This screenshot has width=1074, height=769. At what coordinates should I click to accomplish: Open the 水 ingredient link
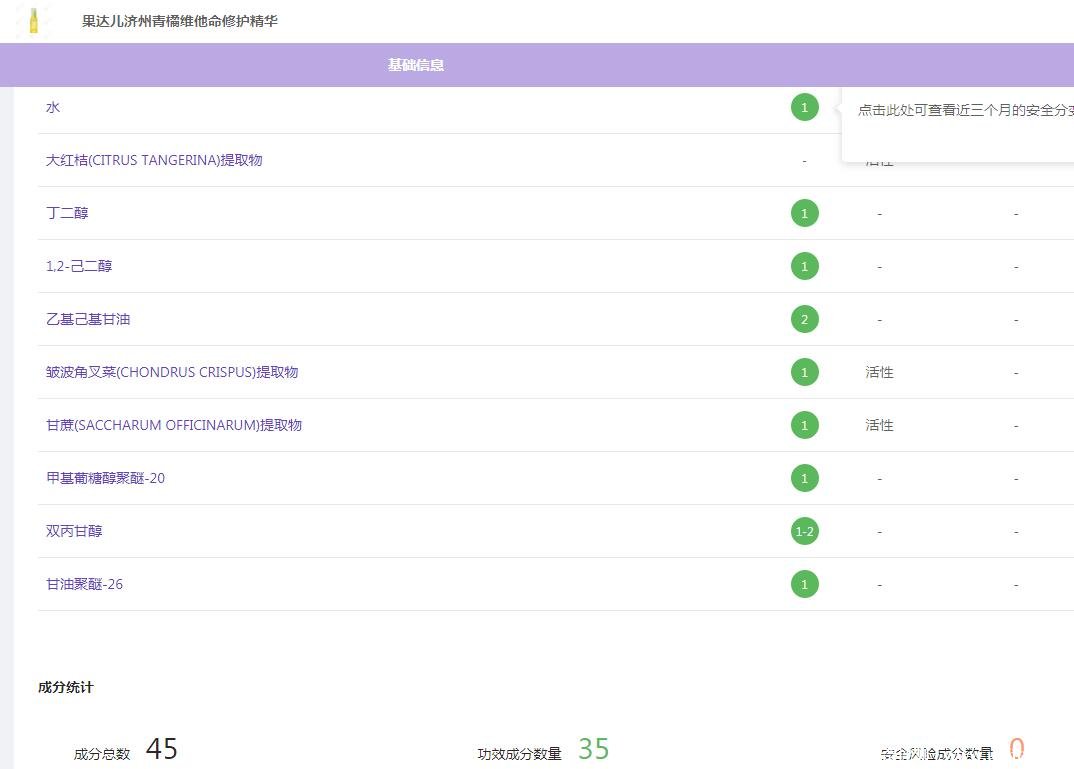(53, 107)
